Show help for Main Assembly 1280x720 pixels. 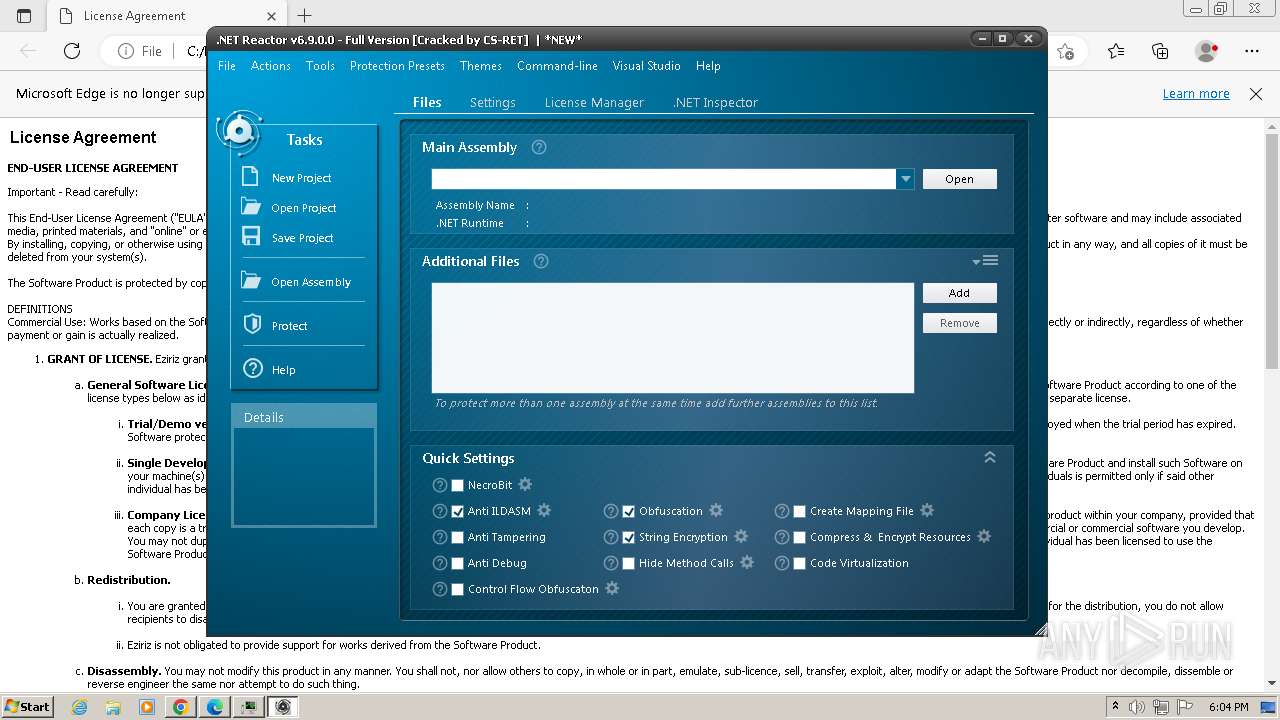click(x=539, y=147)
